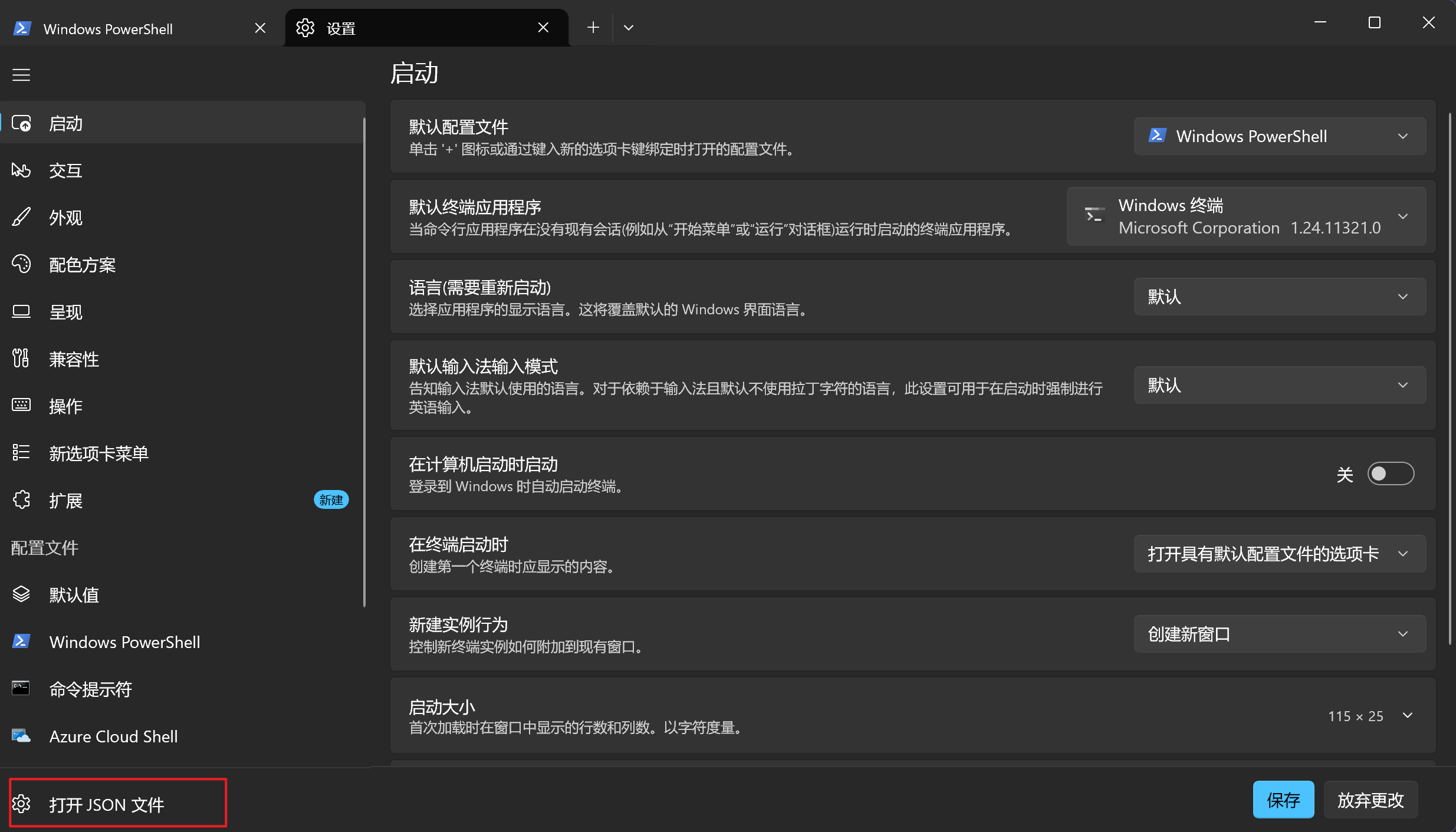Click the gear icon on 设置 tab
Image resolution: width=1456 pixels, height=832 pixels.
tap(305, 28)
